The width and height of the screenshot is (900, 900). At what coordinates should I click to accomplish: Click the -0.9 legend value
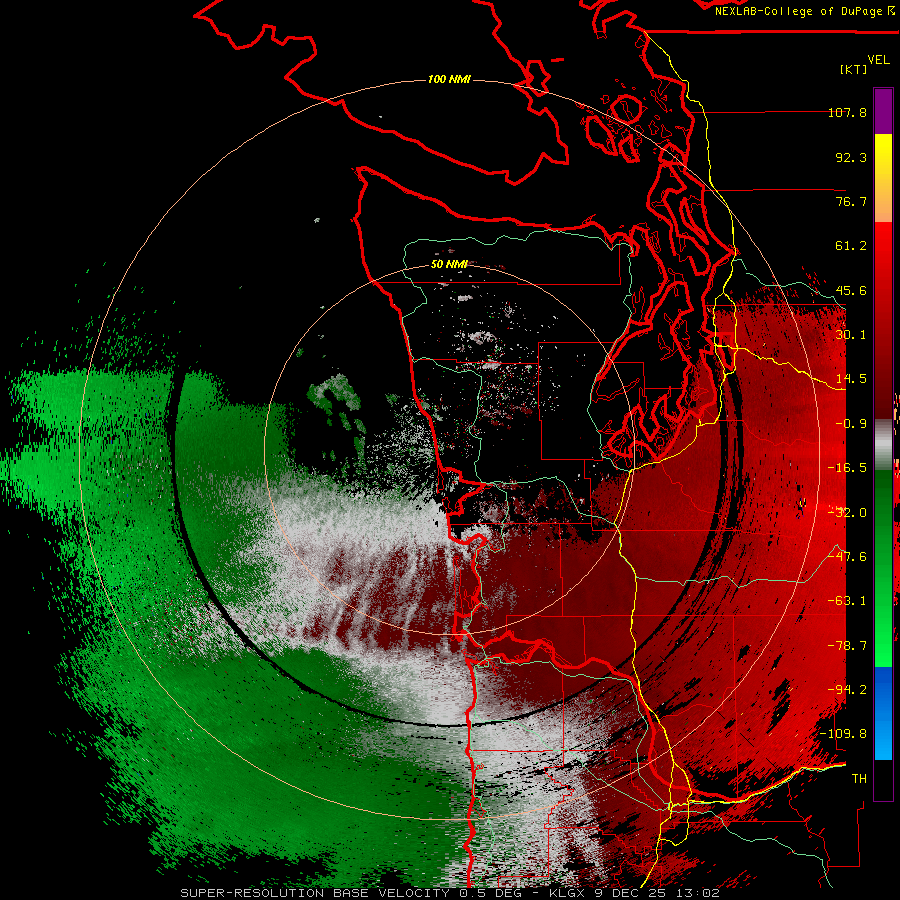click(851, 424)
